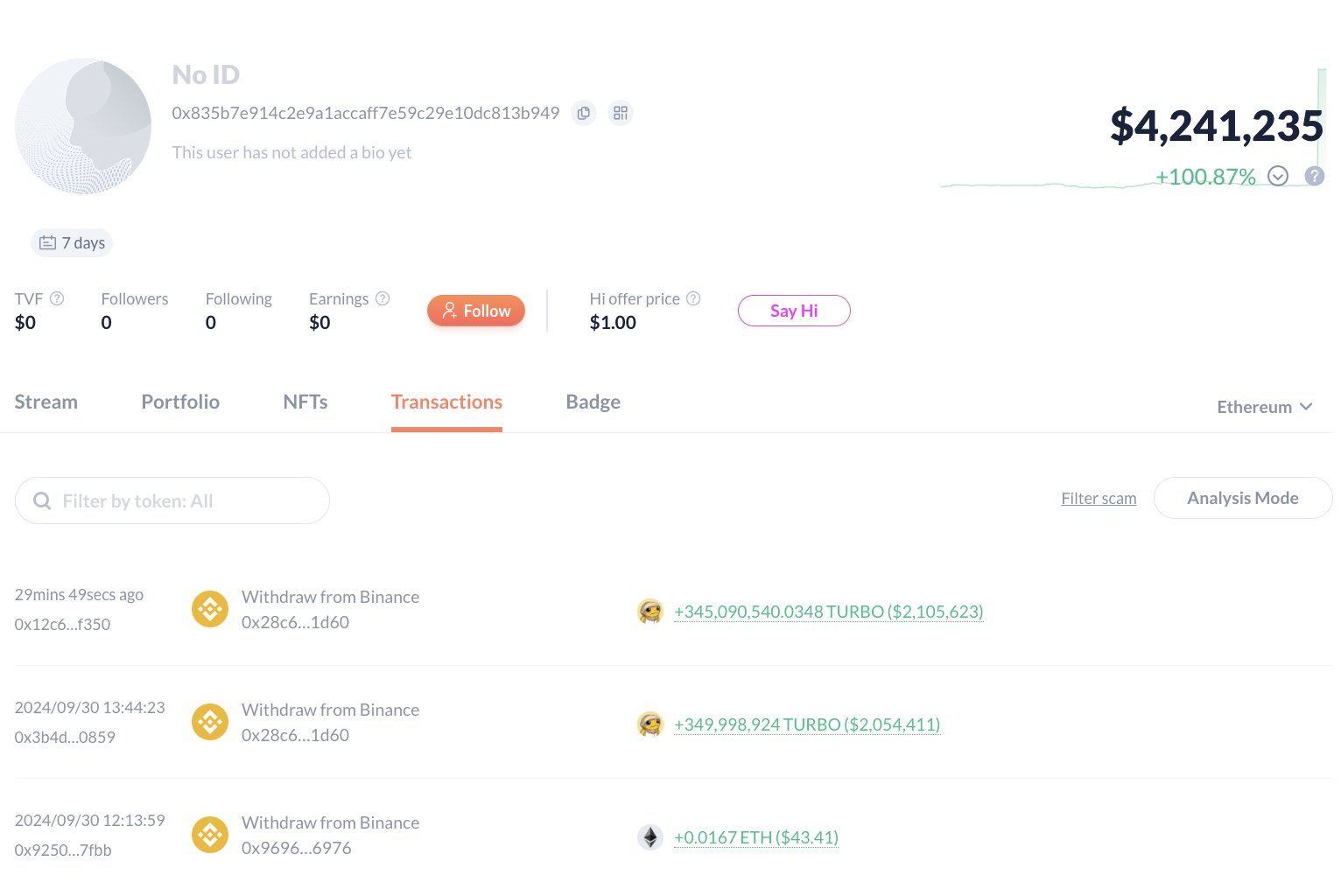The width and height of the screenshot is (1341, 896).
Task: Click the Binance icon on the 13:44:23 withdrawal
Action: pyautogui.click(x=210, y=722)
